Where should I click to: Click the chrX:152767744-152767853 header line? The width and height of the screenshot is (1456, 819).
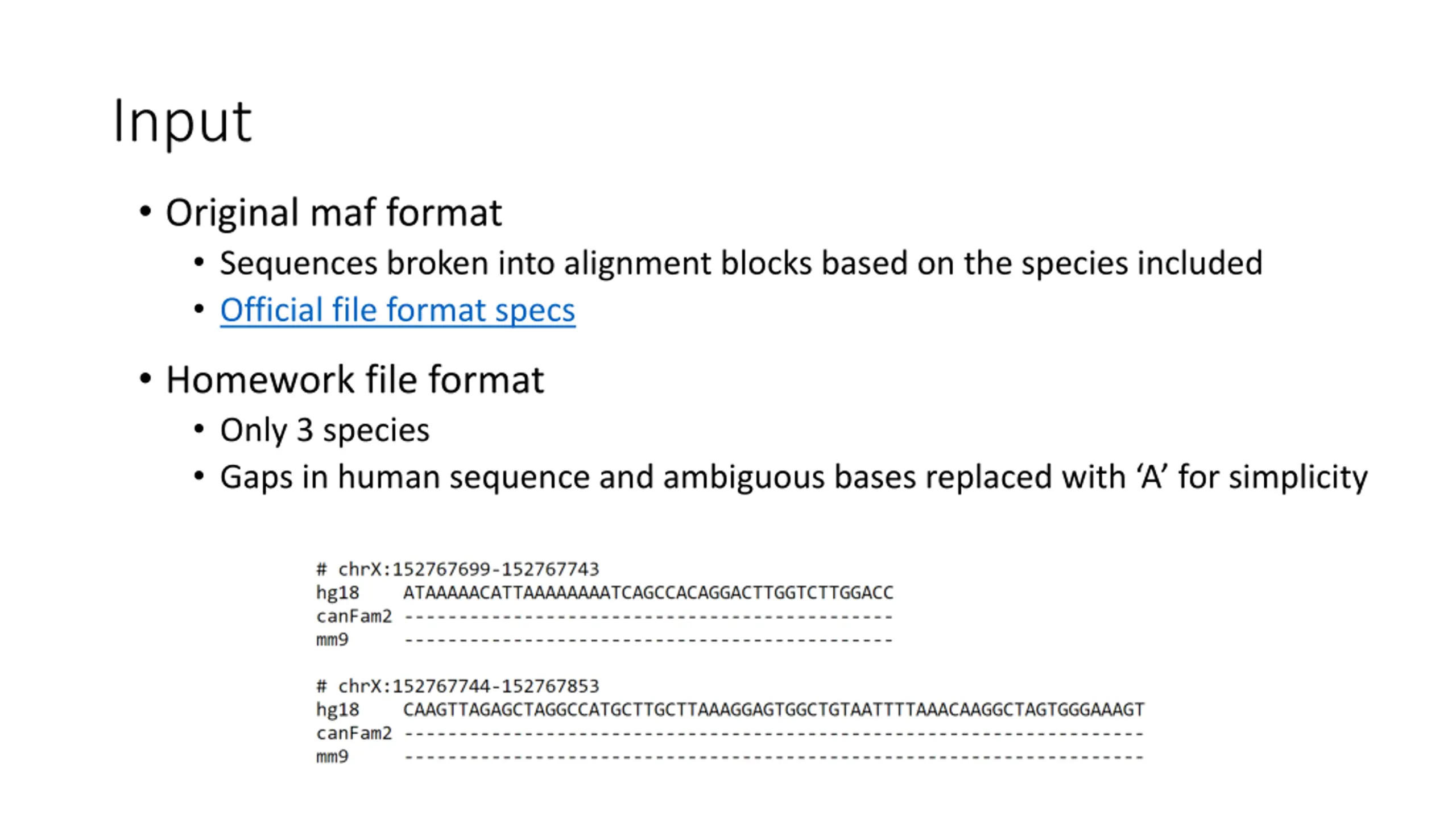[458, 686]
